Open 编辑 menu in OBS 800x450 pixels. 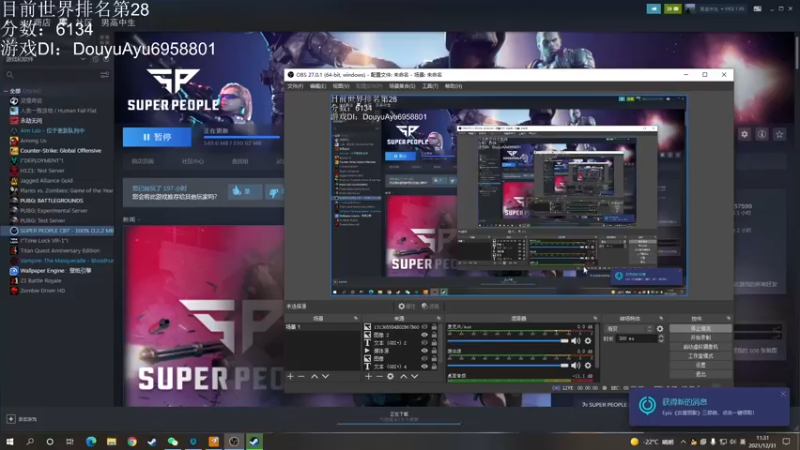[x=317, y=86]
